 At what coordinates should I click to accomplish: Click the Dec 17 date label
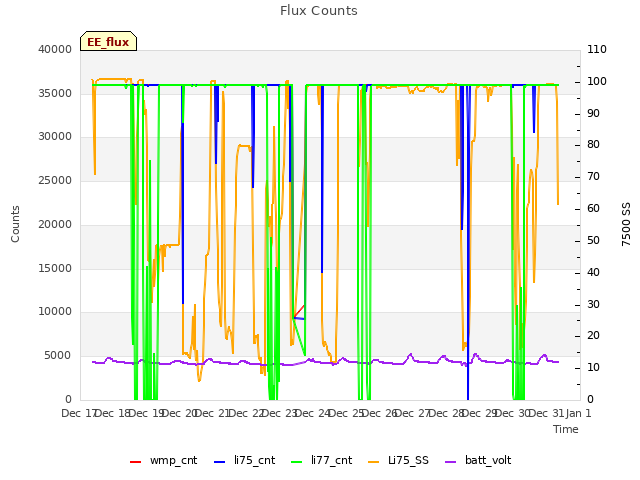[78, 413]
